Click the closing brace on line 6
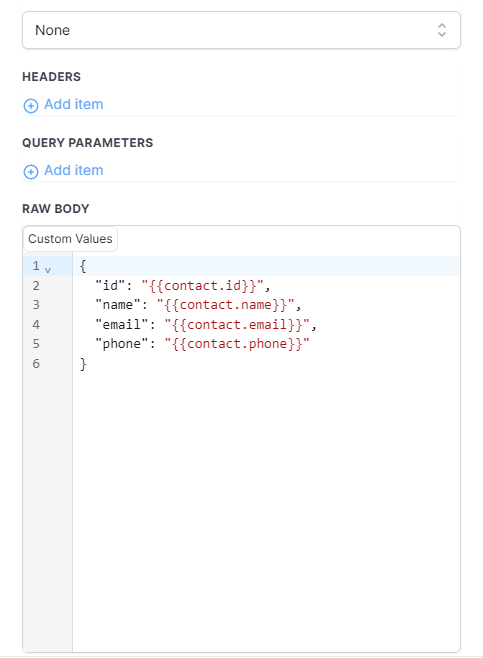The image size is (483, 658). (83, 364)
